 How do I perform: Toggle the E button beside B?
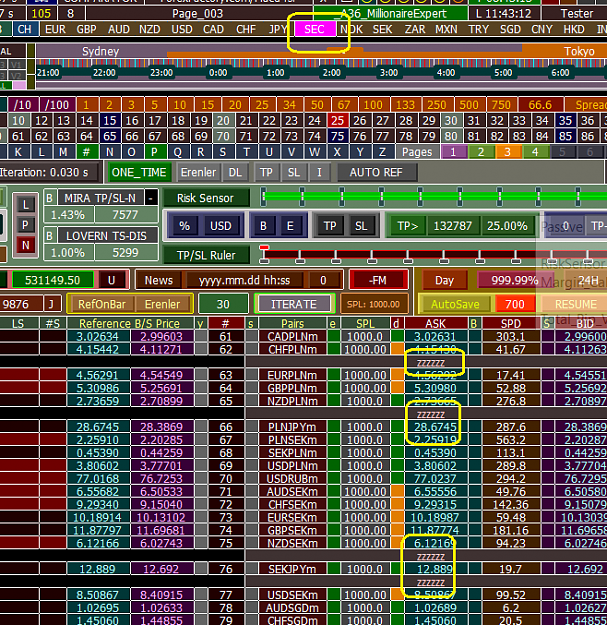click(290, 226)
